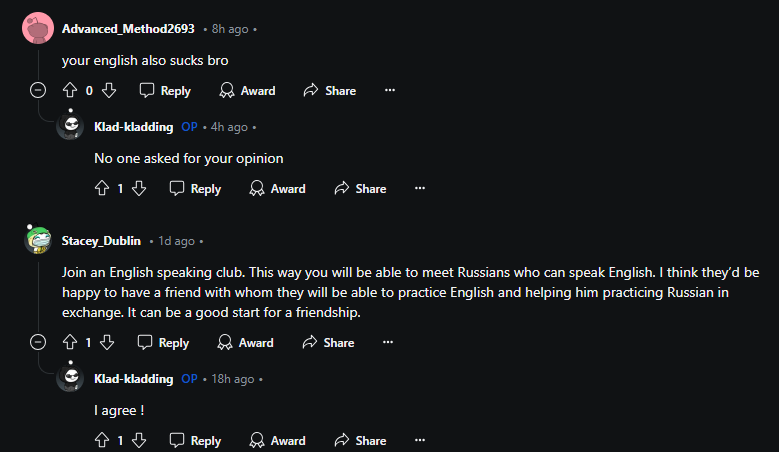
Task: Reply to Stacey_Dublin's comment
Action: (x=163, y=343)
